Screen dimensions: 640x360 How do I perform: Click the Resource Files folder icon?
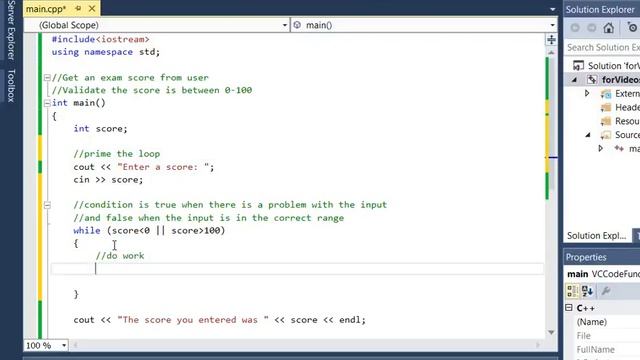tap(606, 121)
